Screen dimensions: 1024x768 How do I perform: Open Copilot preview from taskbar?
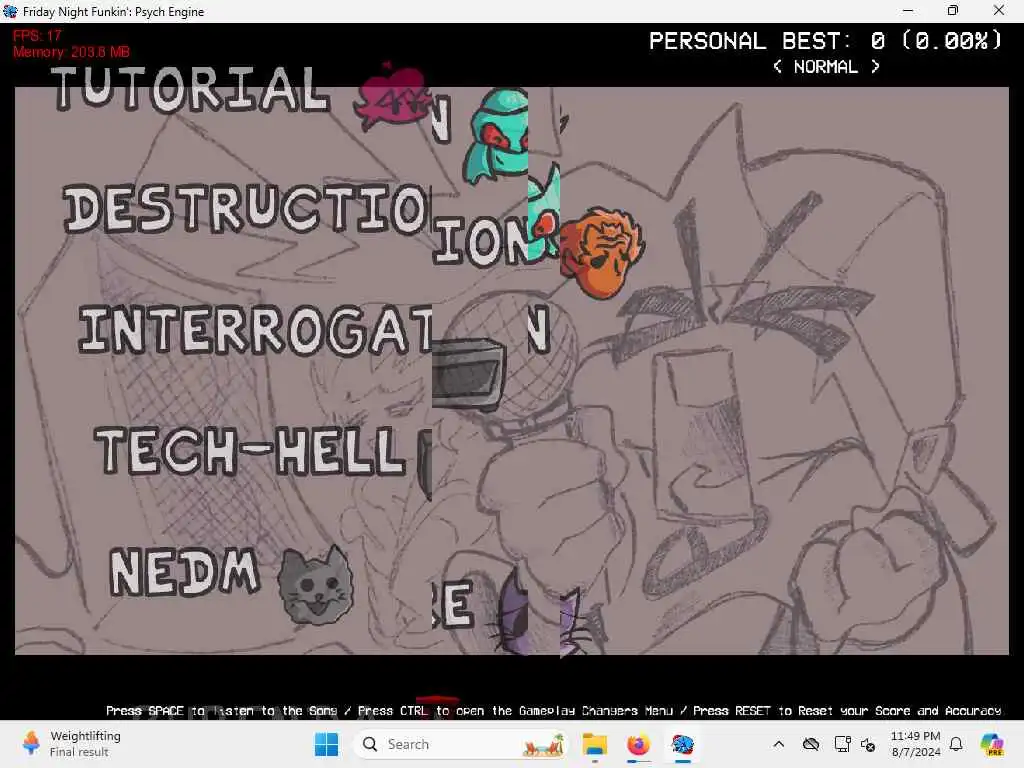(x=992, y=744)
